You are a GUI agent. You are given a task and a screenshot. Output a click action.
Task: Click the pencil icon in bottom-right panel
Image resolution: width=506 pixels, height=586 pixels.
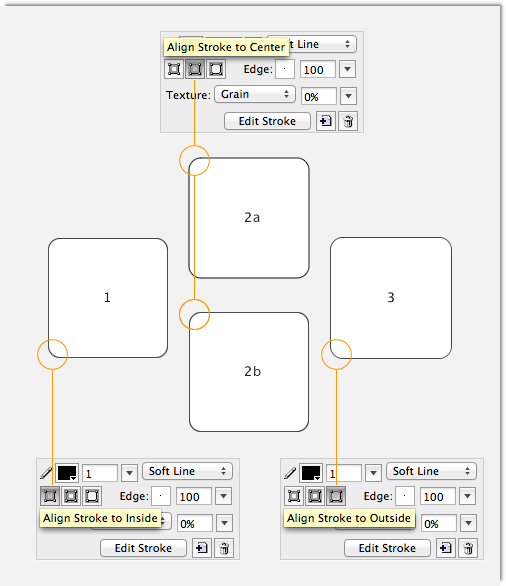[290, 473]
